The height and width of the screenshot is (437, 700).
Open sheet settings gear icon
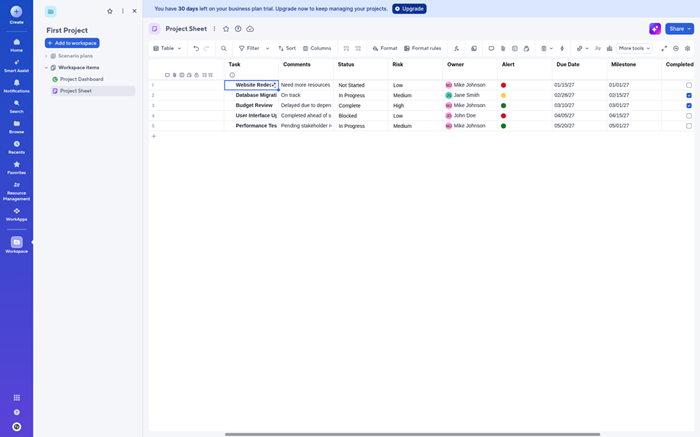tap(688, 48)
